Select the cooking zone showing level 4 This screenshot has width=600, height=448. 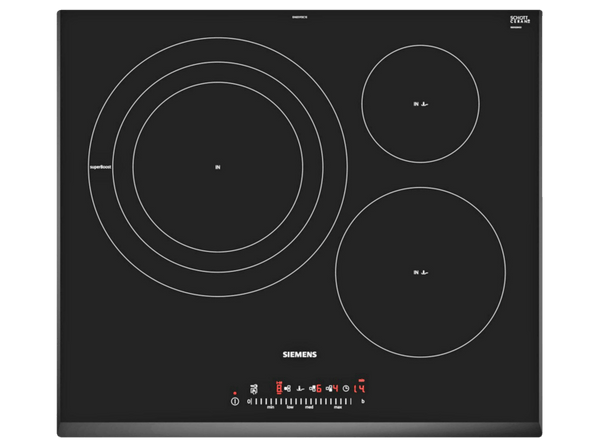[333, 388]
